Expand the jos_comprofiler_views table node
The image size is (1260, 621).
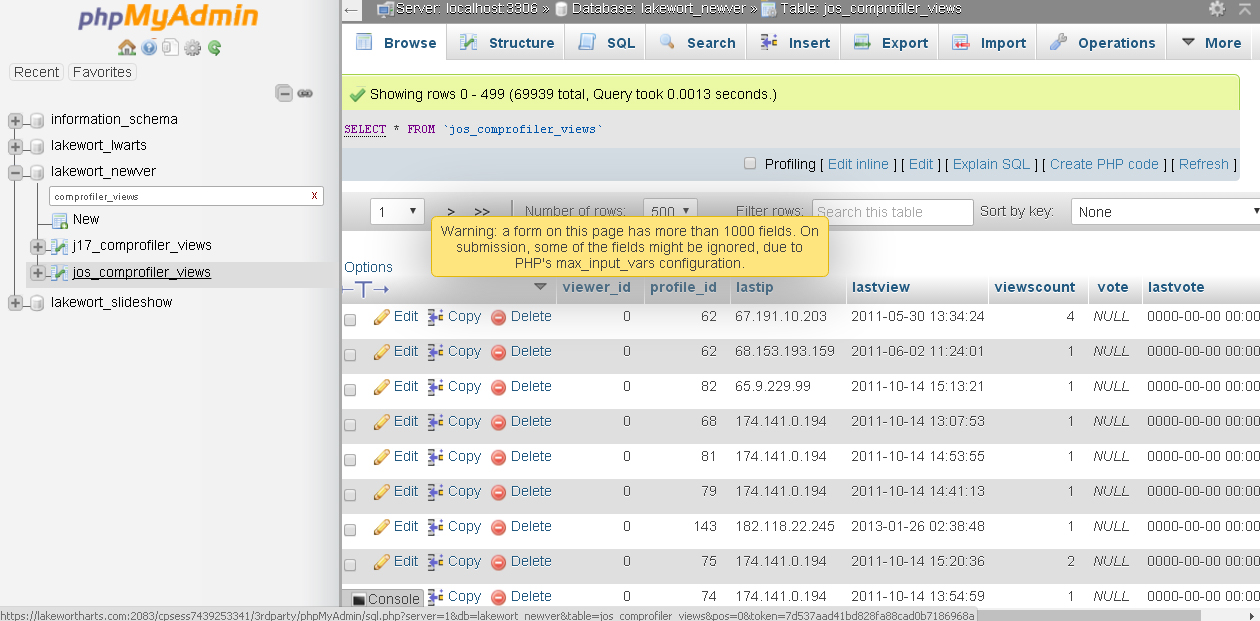click(37, 273)
